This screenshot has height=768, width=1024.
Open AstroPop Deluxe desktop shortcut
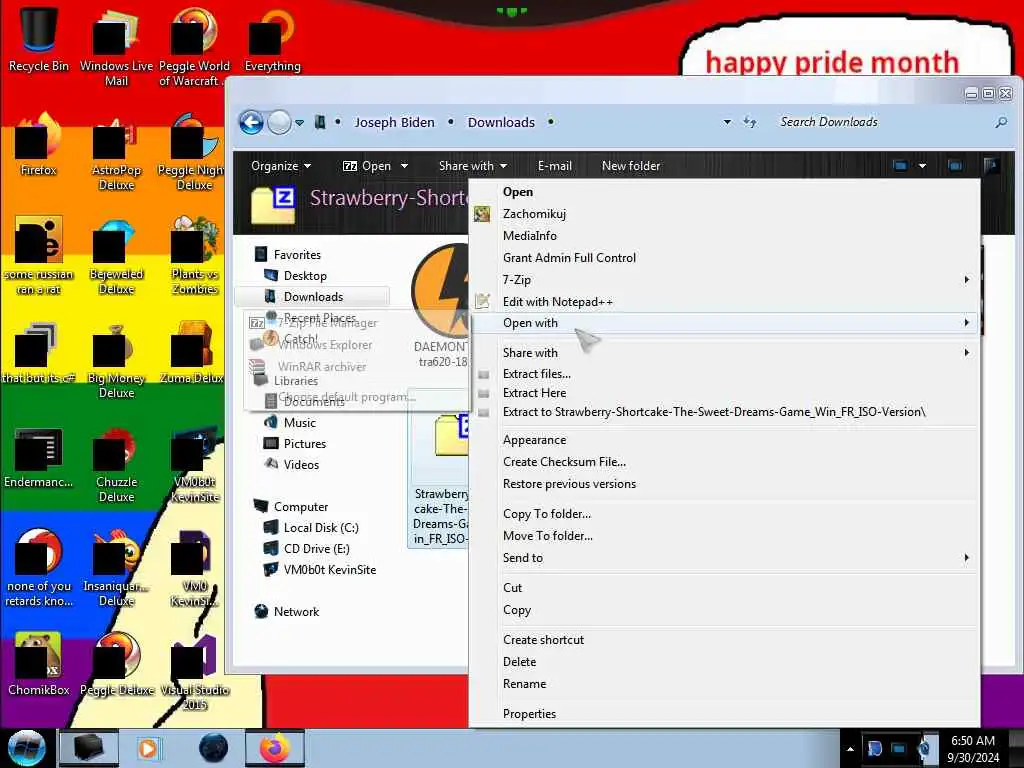pyautogui.click(x=116, y=152)
